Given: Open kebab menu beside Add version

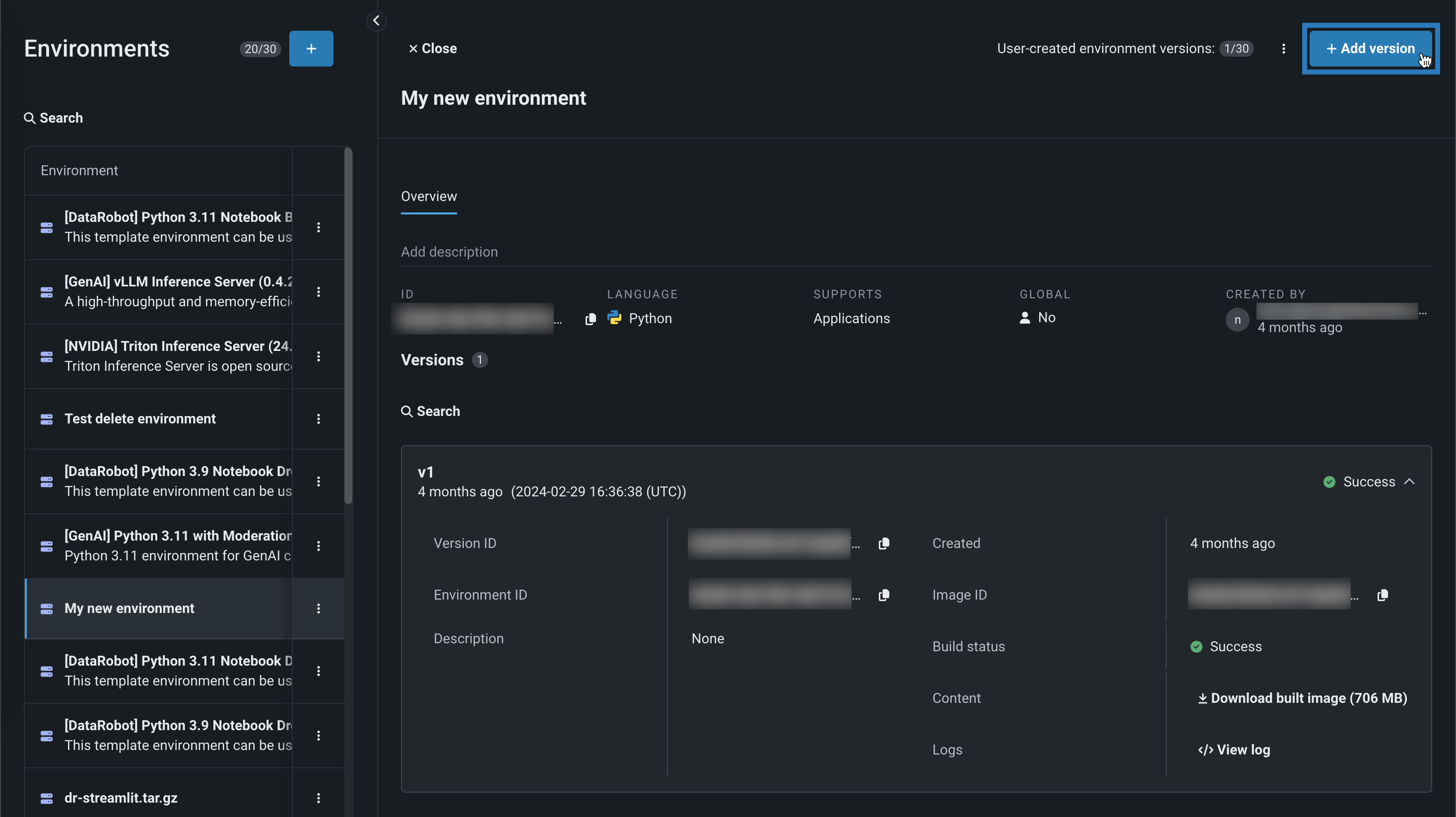Looking at the screenshot, I should point(1284,49).
